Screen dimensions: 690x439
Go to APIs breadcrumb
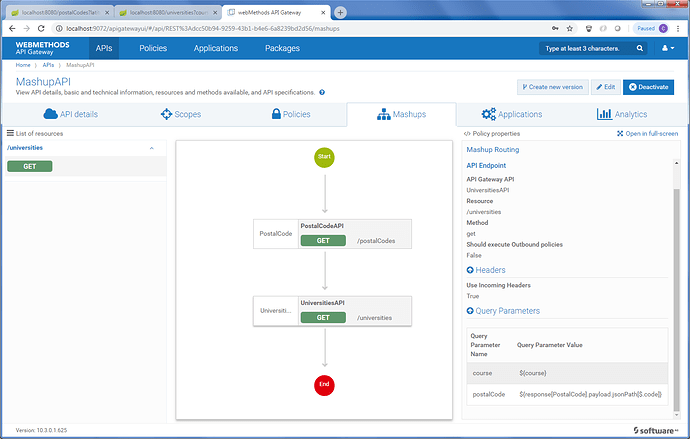[x=48, y=65]
